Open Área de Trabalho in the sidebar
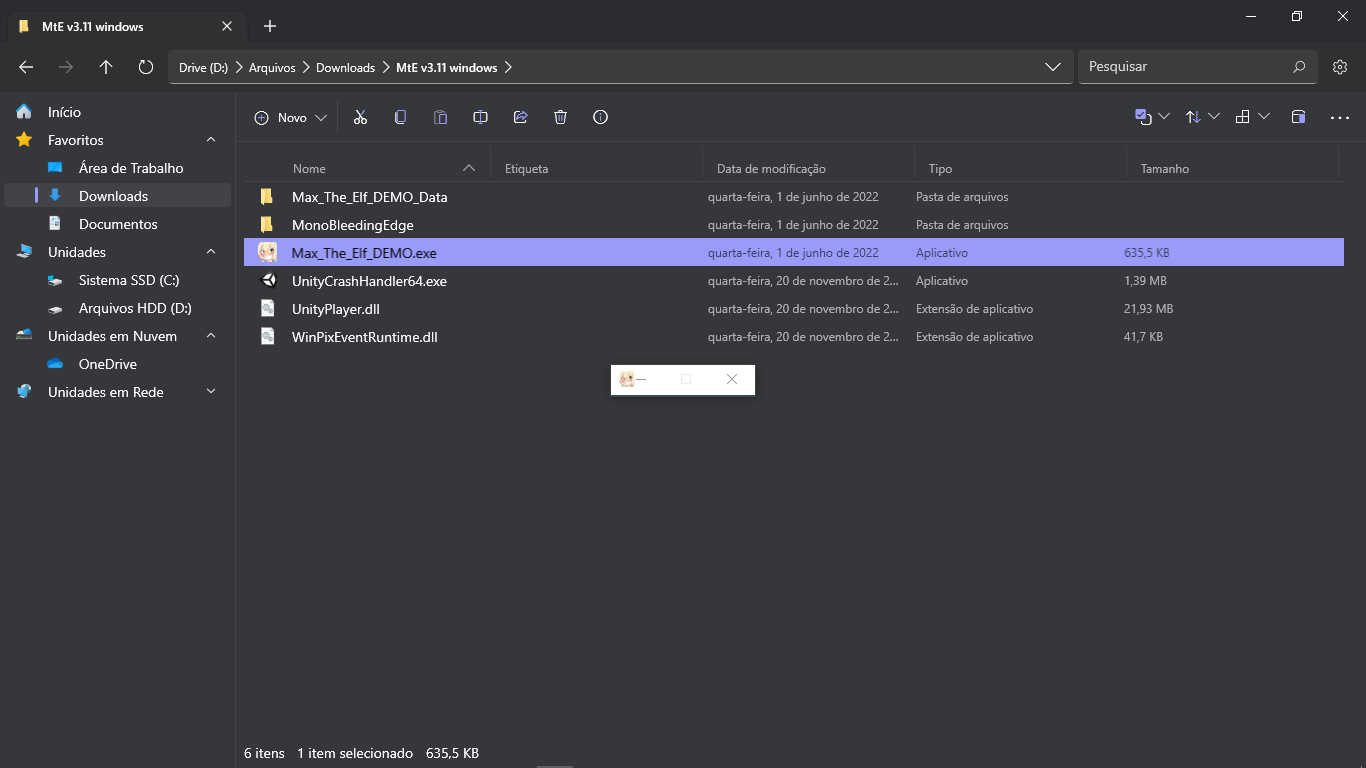The height and width of the screenshot is (768, 1366). coord(118,168)
